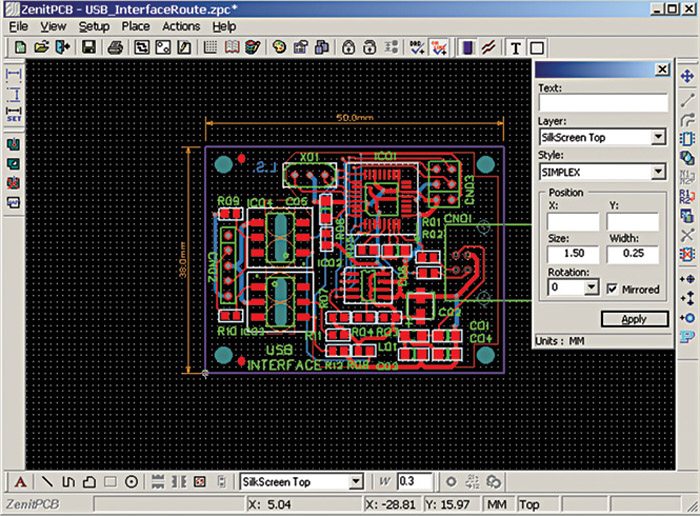Expand the Style dropdown showing SIMPLEX
This screenshot has height=516, width=700.
click(x=658, y=171)
